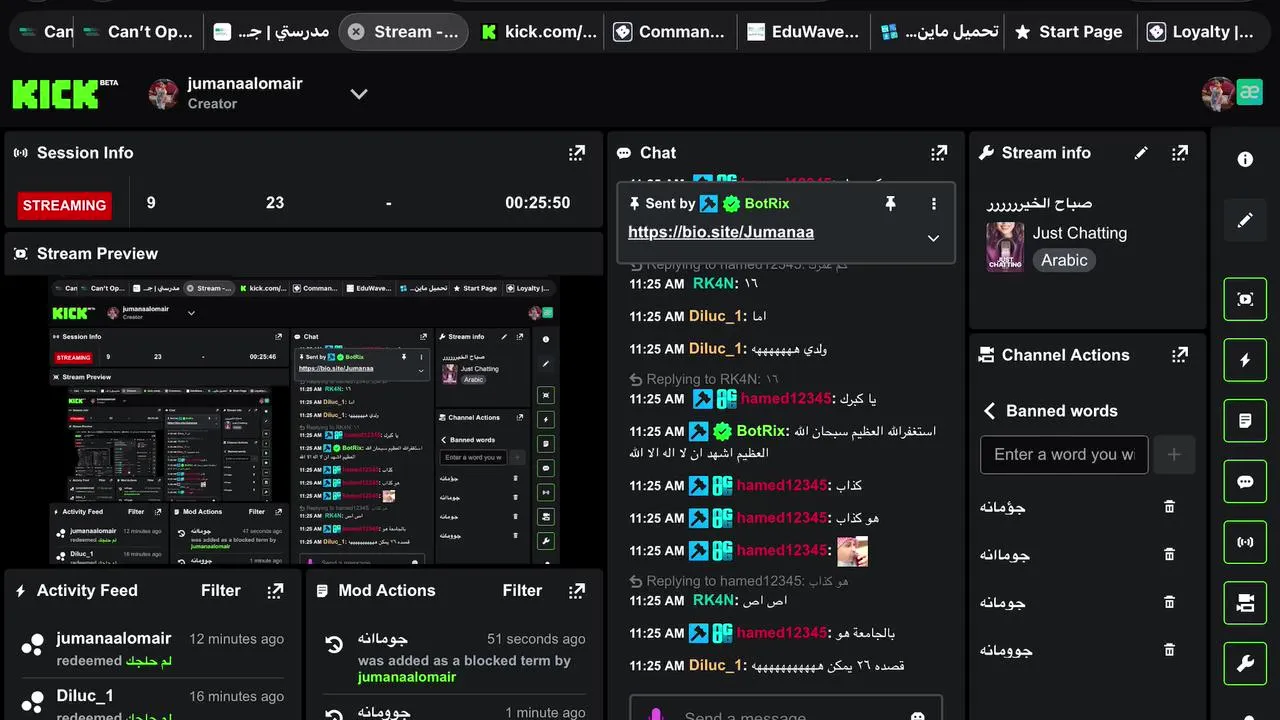Screen dimensions: 1280x720
Task: Click RK4N username on the ١٦ message
Action: 714,284
